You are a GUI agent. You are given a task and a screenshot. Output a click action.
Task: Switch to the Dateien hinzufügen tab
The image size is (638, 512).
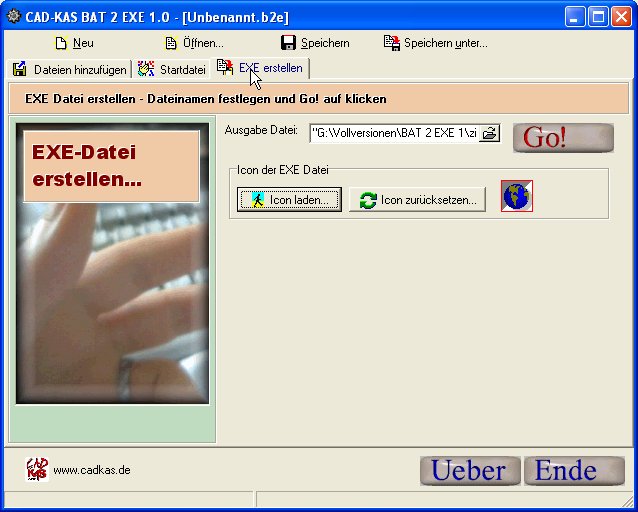point(70,69)
